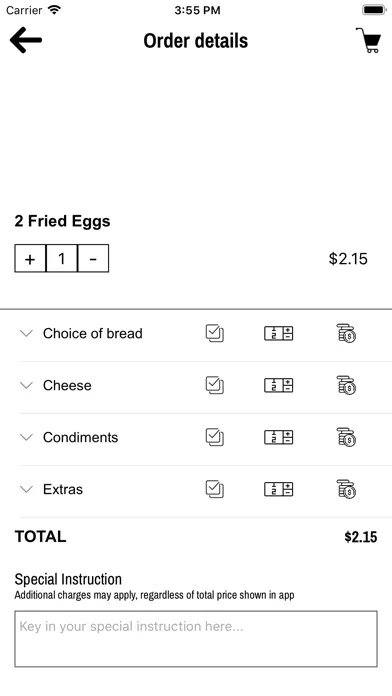Tap quantity counter icon in Condiments row
The image size is (392, 696).
coord(279,437)
